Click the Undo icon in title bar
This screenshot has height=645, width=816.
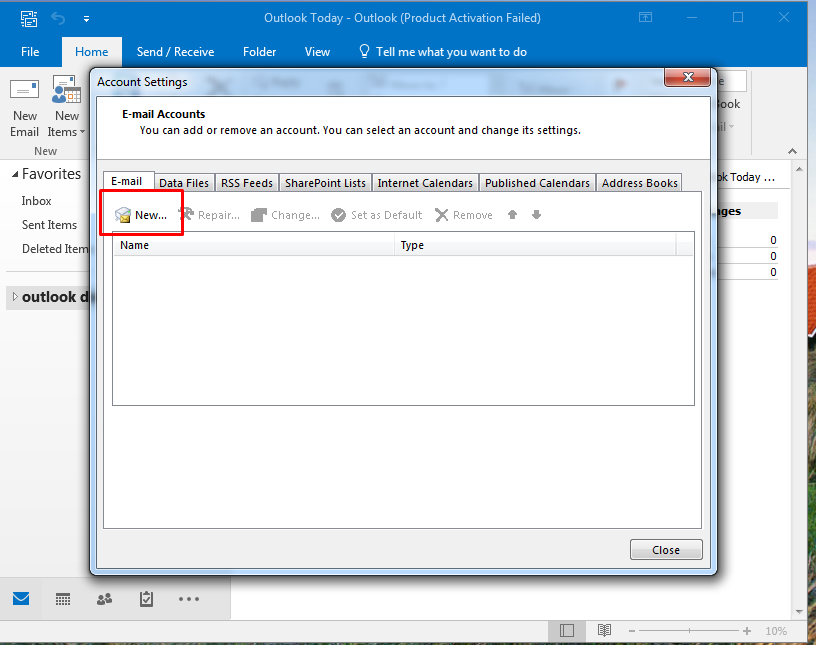point(58,19)
